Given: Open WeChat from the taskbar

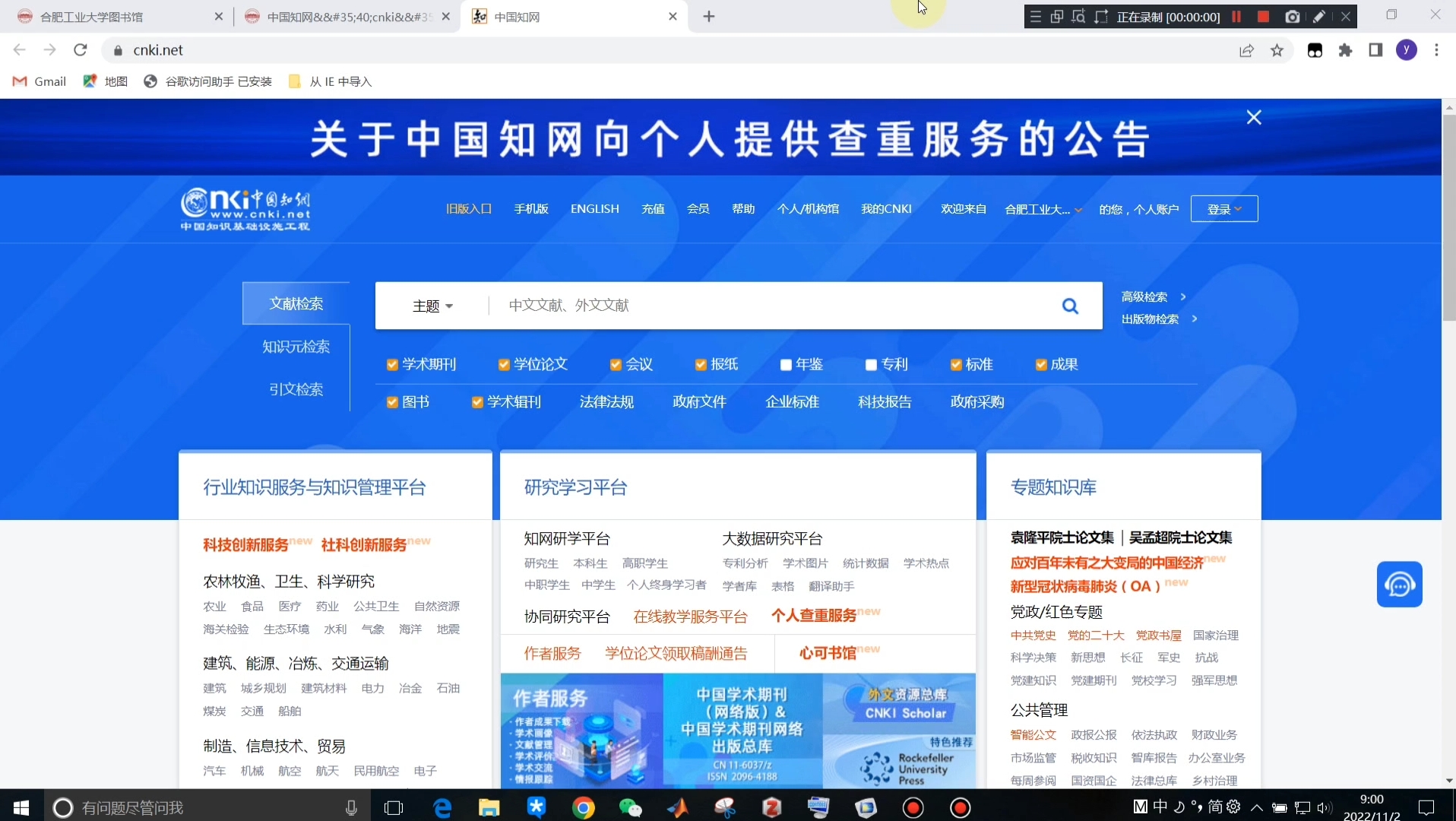Looking at the screenshot, I should coord(630,807).
